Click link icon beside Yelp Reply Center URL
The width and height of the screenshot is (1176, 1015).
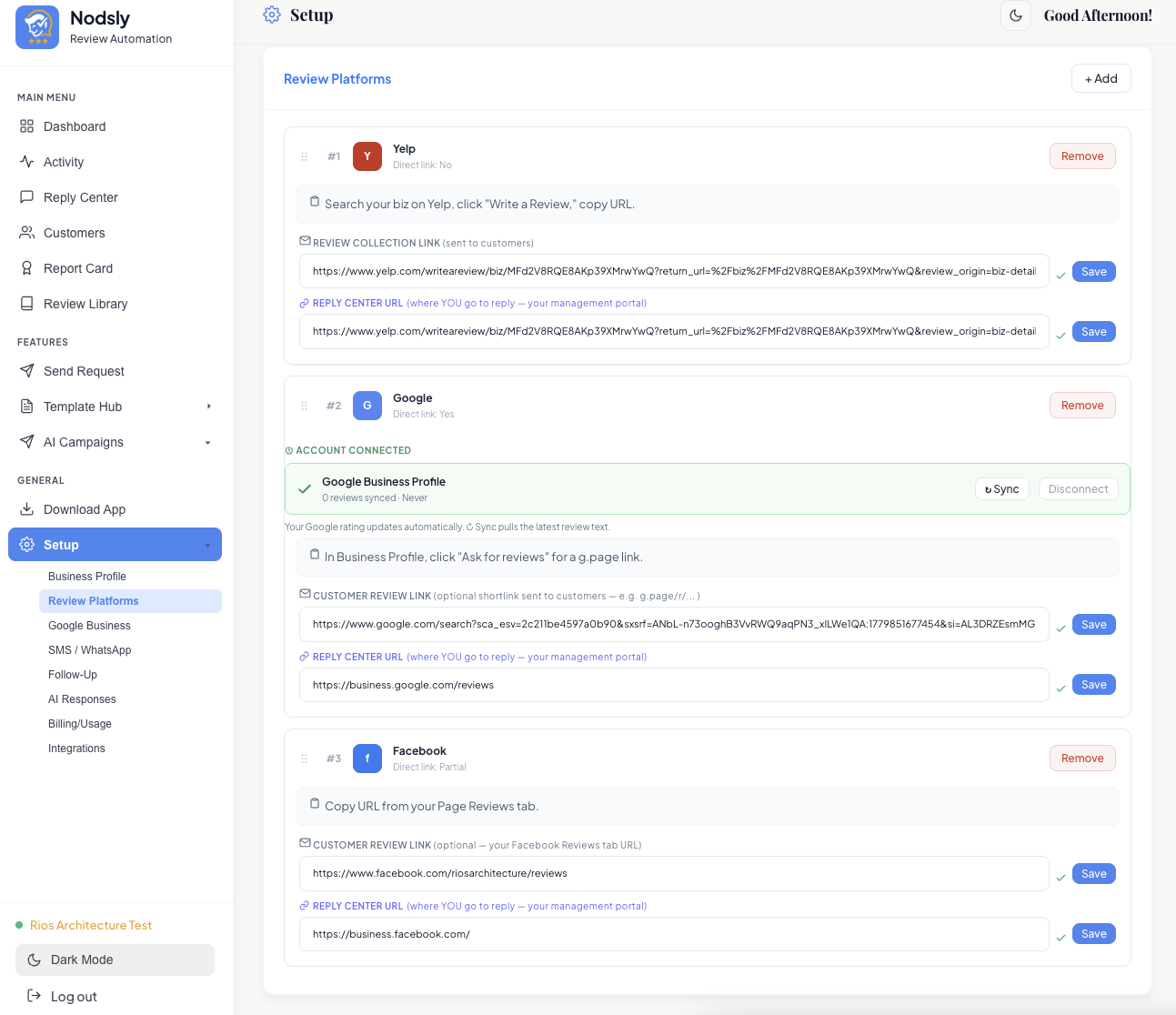coord(305,304)
